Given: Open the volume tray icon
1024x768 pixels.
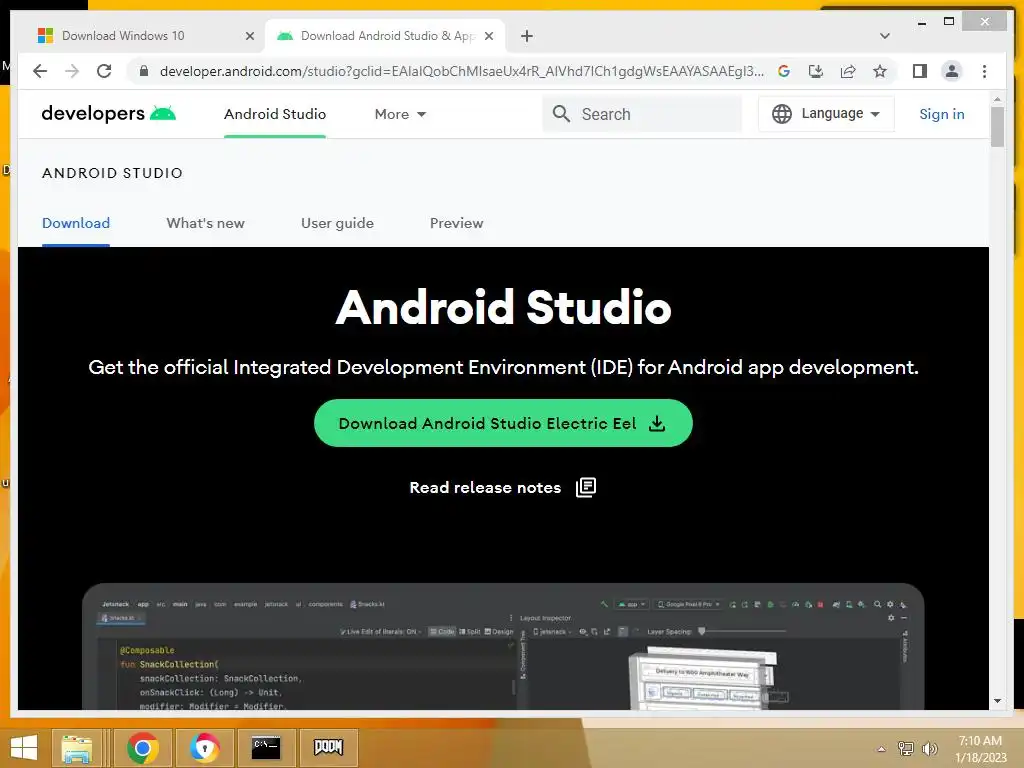Looking at the screenshot, I should click(929, 748).
